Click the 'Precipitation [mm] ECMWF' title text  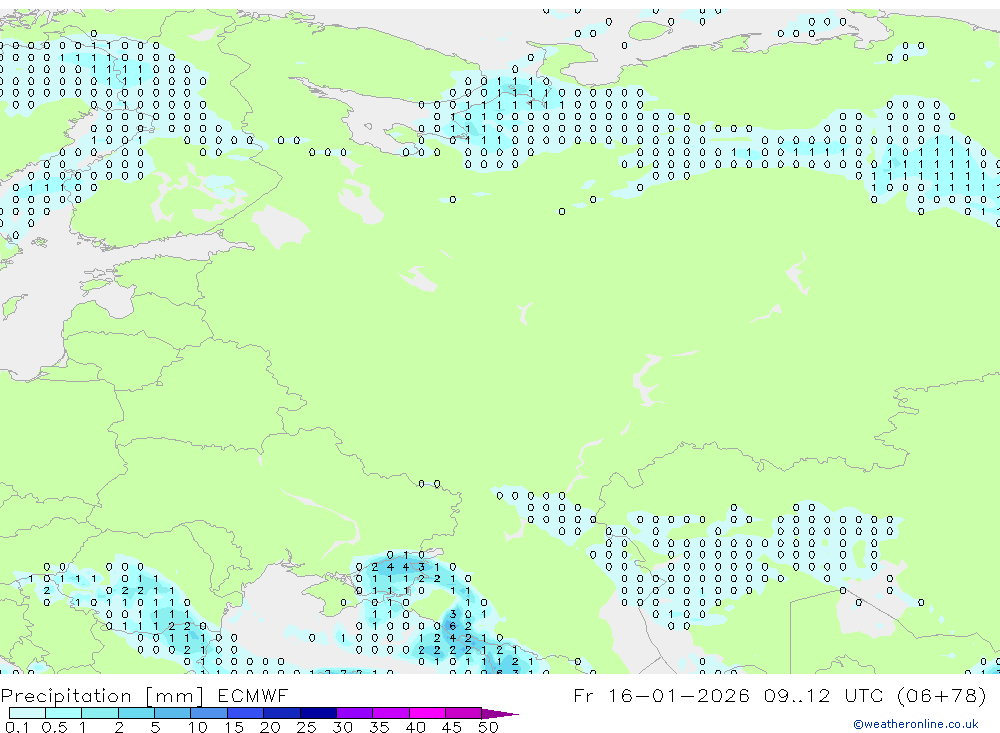pyautogui.click(x=145, y=695)
